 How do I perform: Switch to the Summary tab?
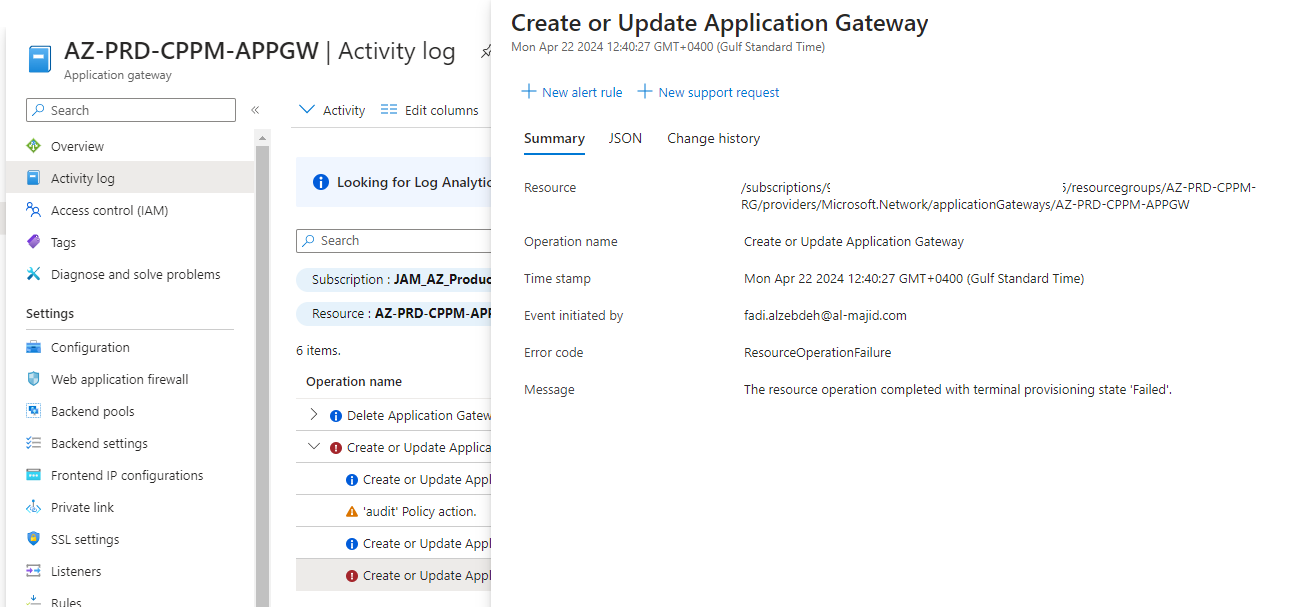tap(554, 138)
